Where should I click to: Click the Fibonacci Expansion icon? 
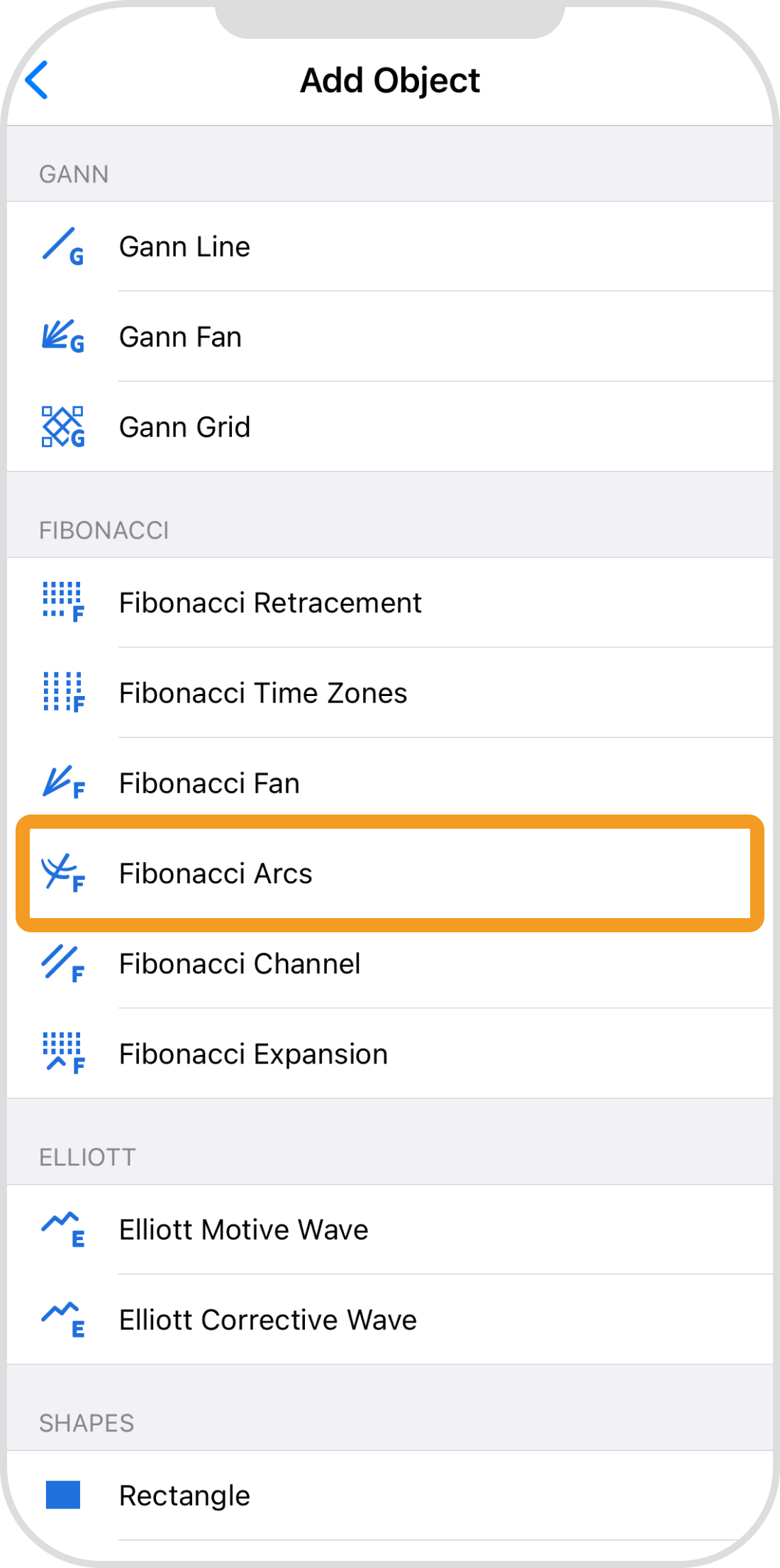[x=62, y=1054]
